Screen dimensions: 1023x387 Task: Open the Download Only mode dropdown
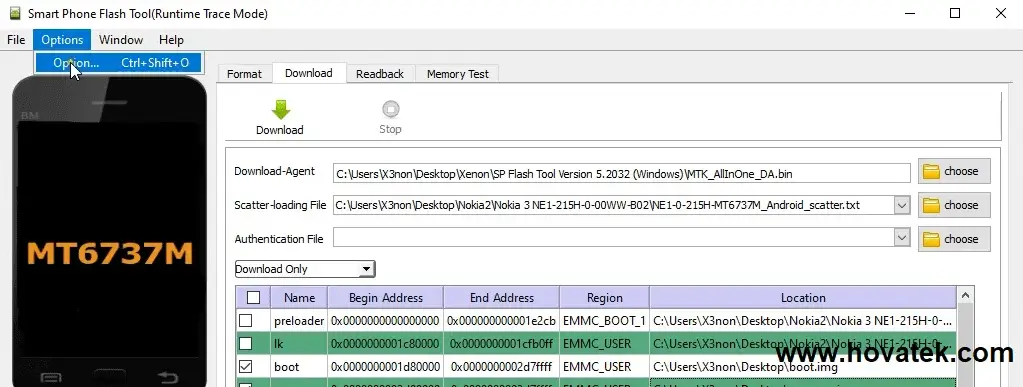pos(305,269)
